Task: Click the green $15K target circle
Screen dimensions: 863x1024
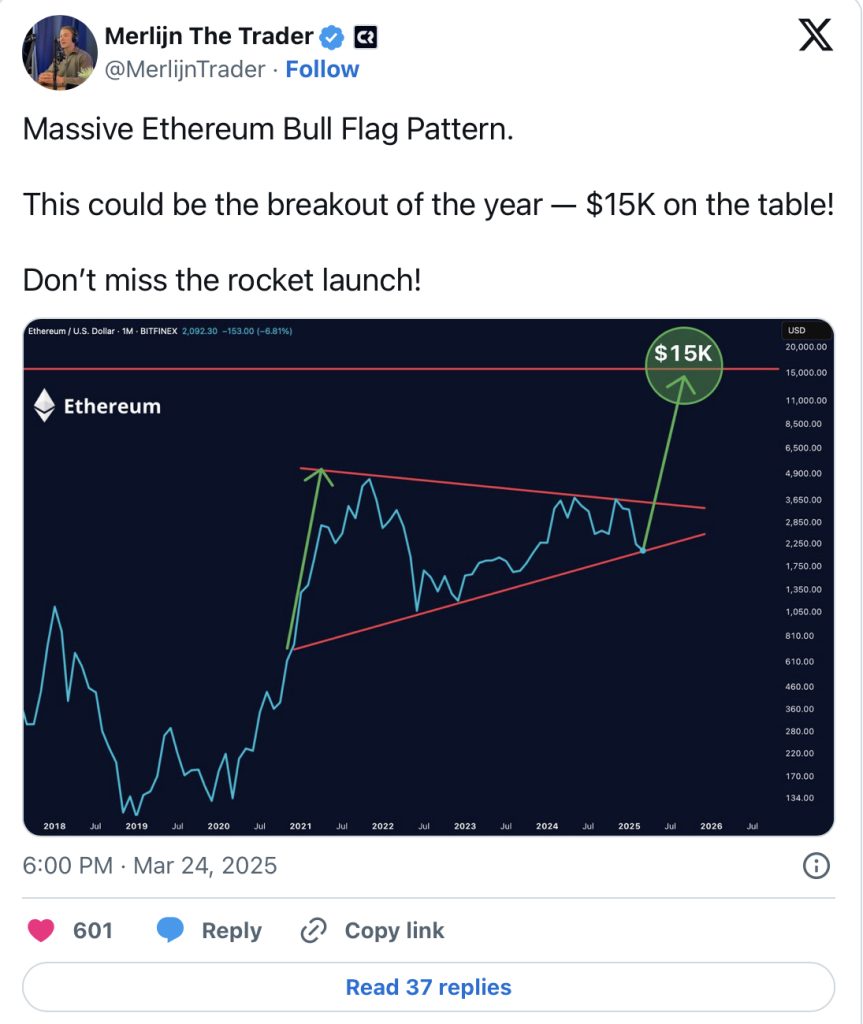Action: tap(683, 366)
